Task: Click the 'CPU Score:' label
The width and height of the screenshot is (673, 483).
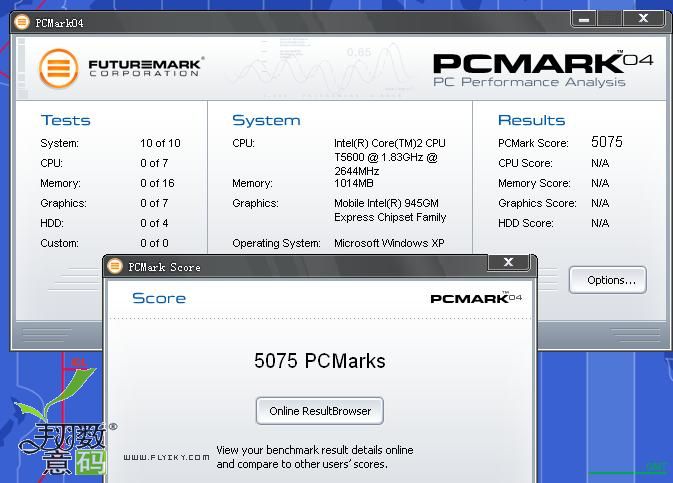Action: click(x=525, y=163)
